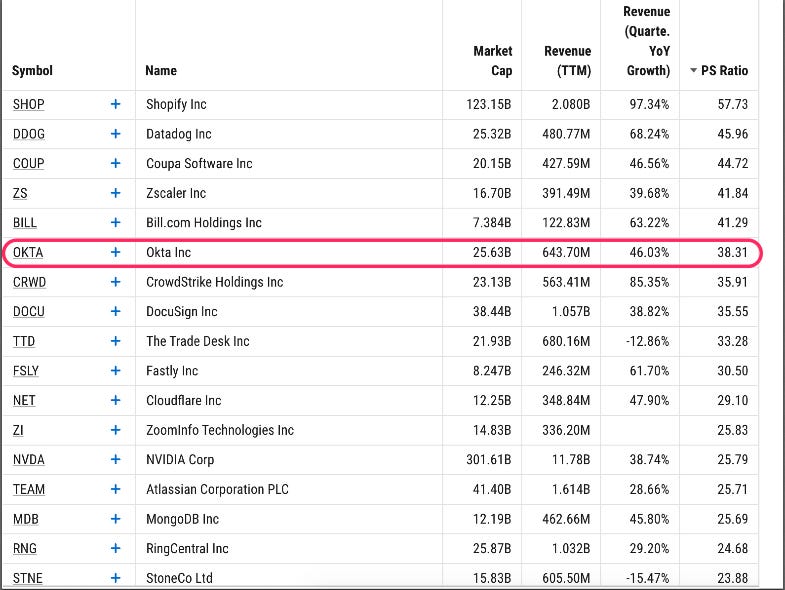
Task: Add FSLY via the plus icon
Action: pyautogui.click(x=116, y=371)
